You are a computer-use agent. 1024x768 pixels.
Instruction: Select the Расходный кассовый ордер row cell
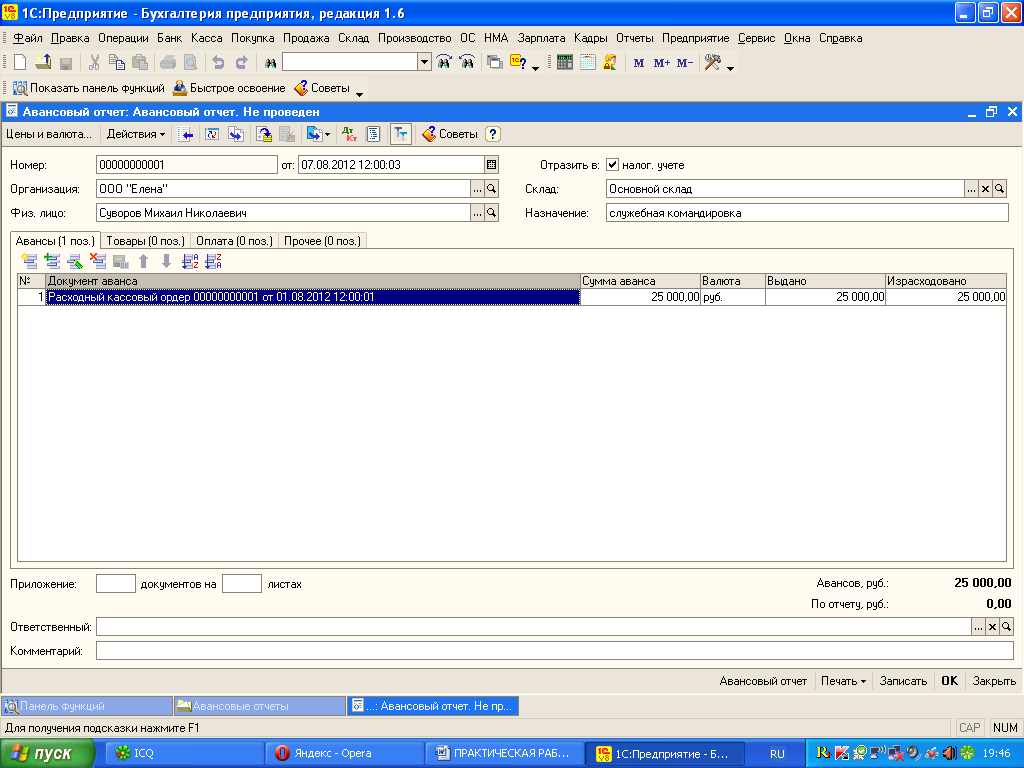(313, 297)
